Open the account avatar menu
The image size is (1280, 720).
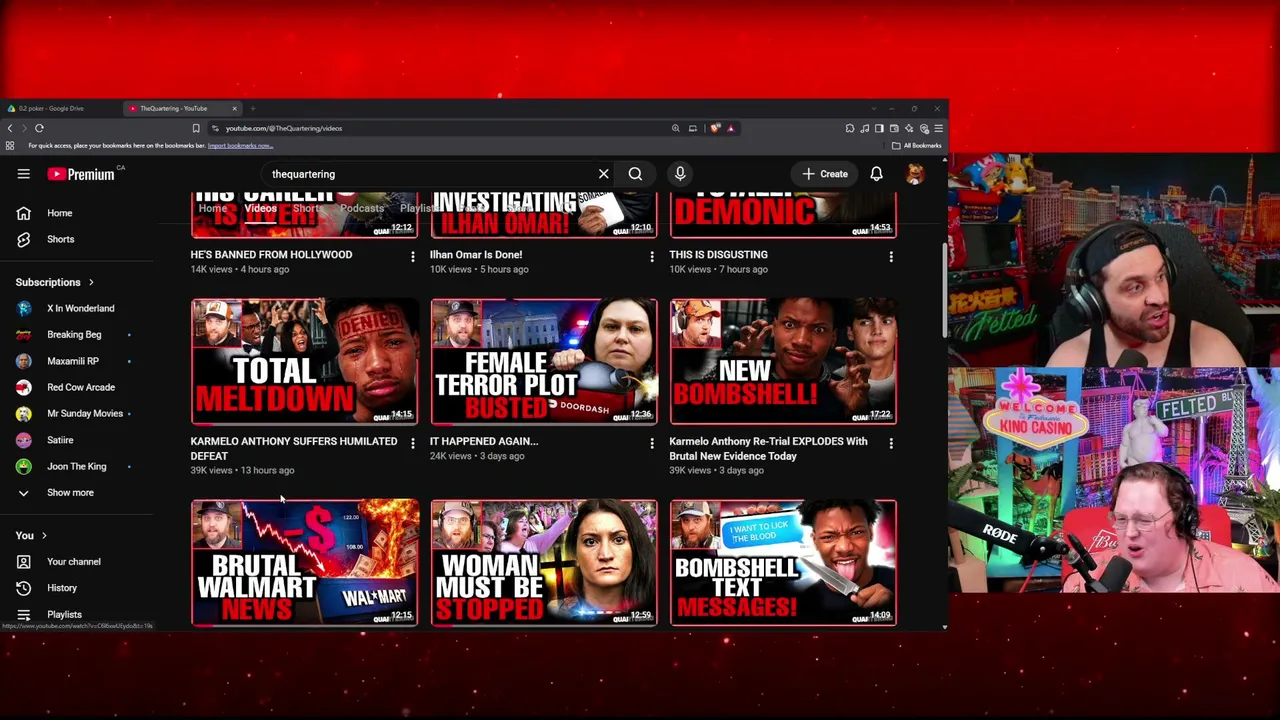[914, 174]
